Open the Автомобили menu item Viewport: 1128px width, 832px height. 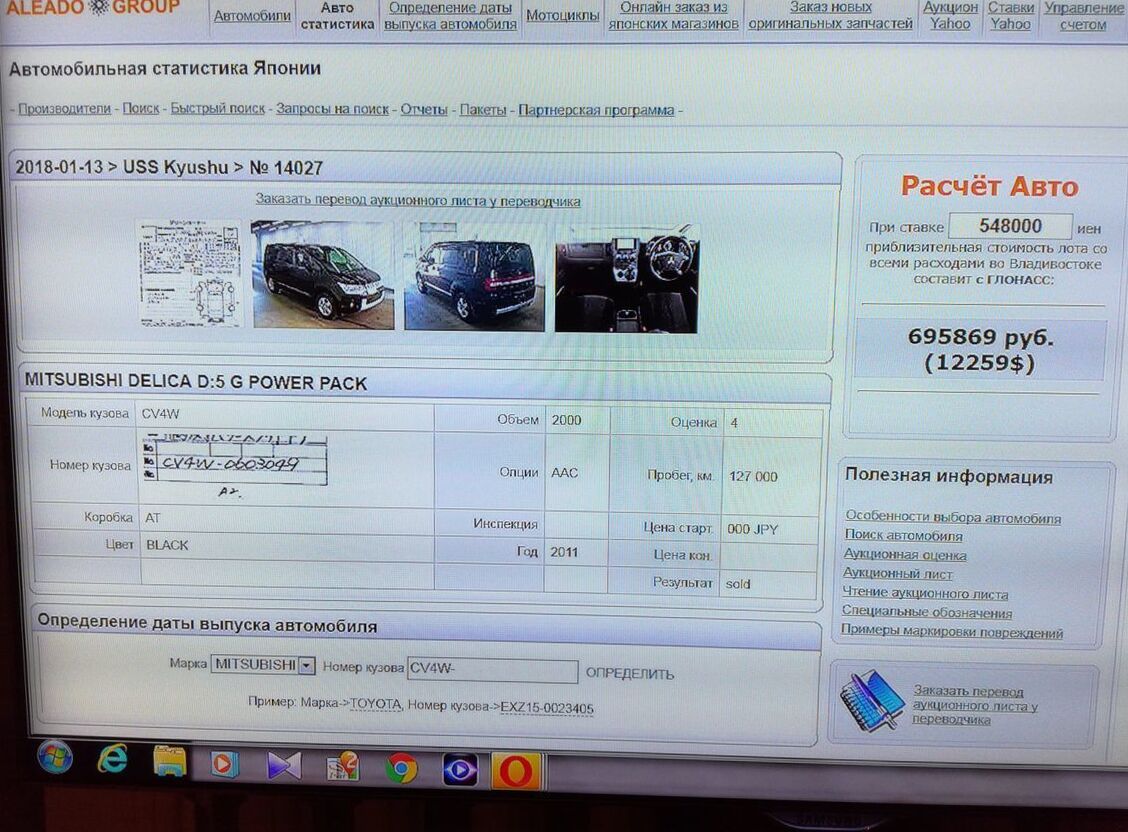[x=252, y=15]
